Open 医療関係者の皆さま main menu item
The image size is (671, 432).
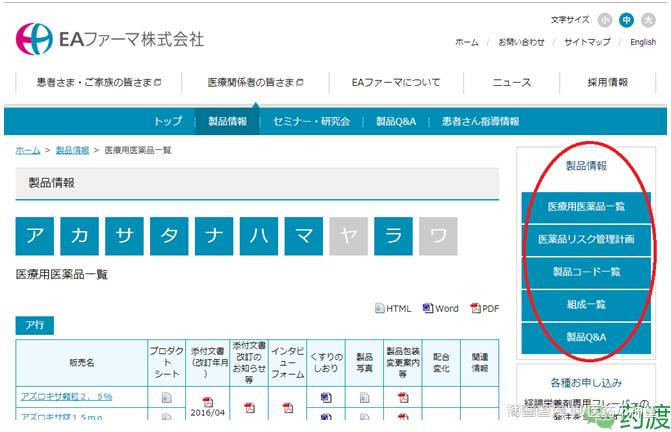tap(255, 82)
